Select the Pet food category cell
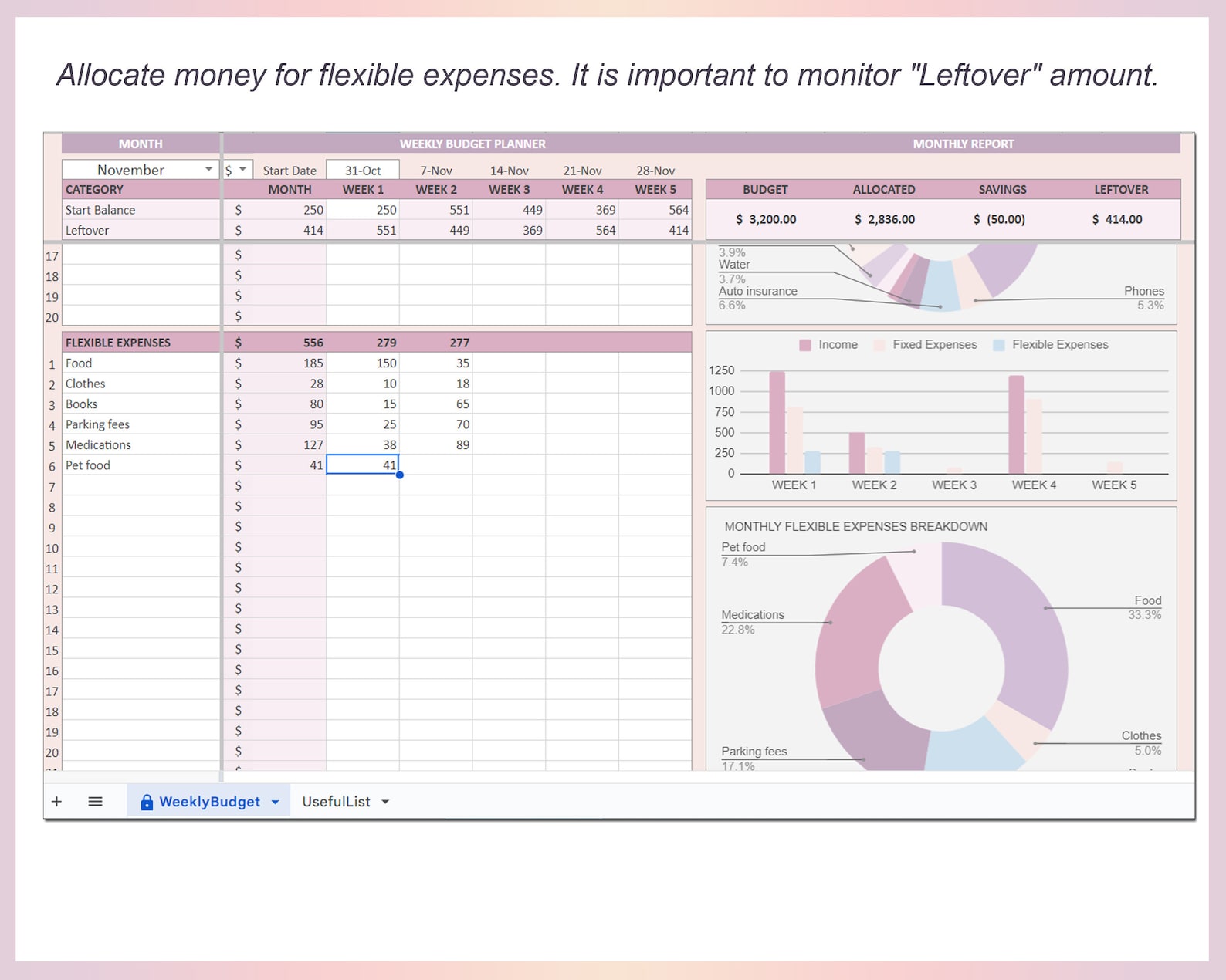Viewport: 1226px width, 980px height. [141, 465]
